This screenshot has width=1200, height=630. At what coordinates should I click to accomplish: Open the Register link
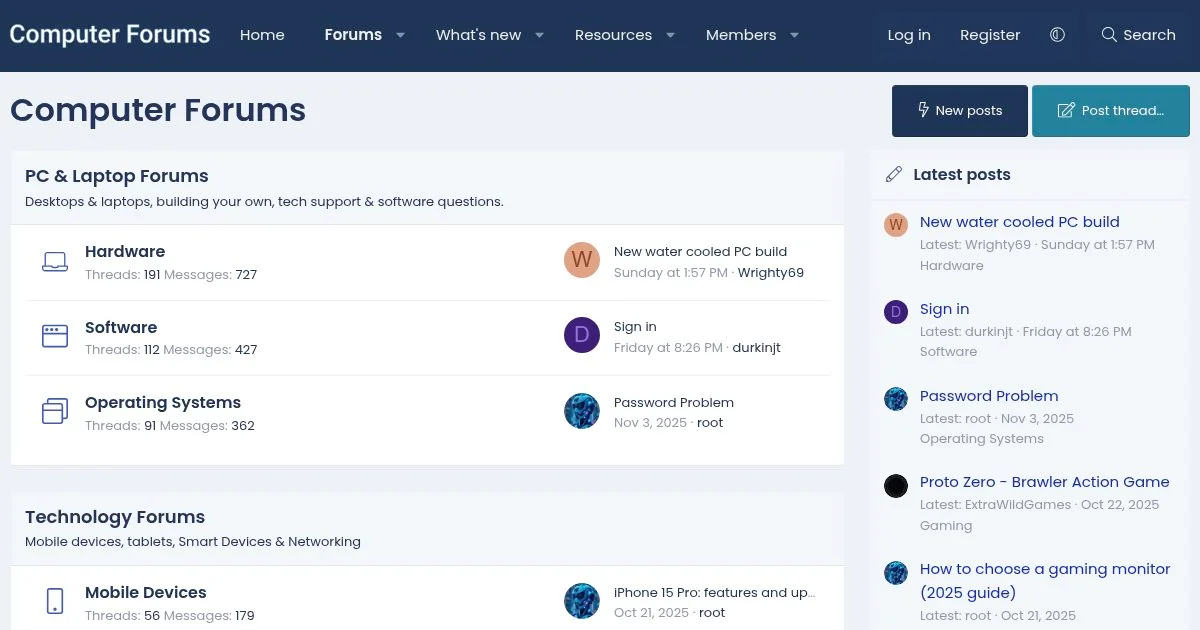pyautogui.click(x=989, y=35)
